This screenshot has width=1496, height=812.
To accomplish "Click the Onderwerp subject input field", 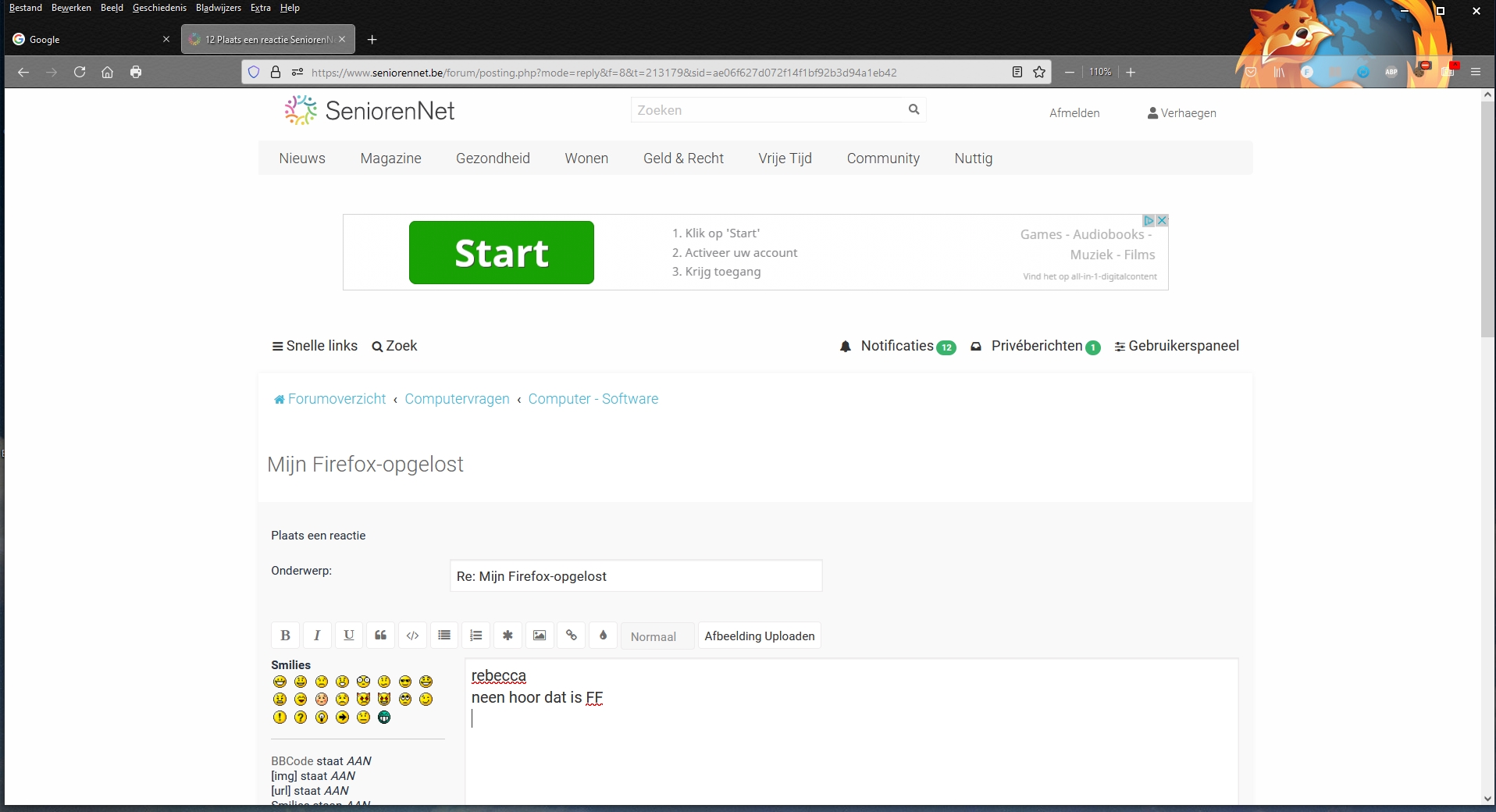I will (x=636, y=576).
